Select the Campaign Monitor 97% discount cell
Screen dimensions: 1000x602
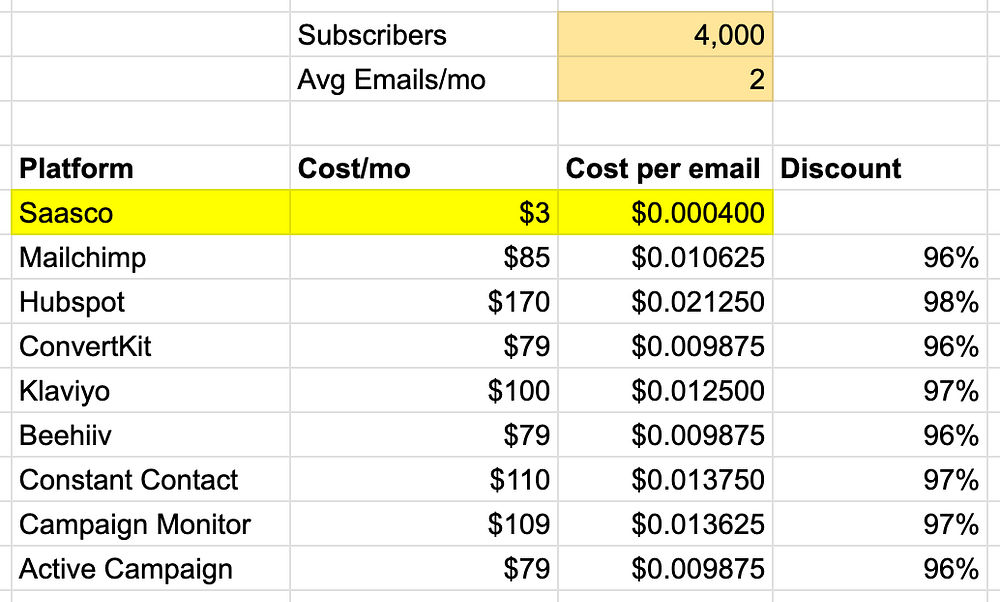click(x=880, y=524)
